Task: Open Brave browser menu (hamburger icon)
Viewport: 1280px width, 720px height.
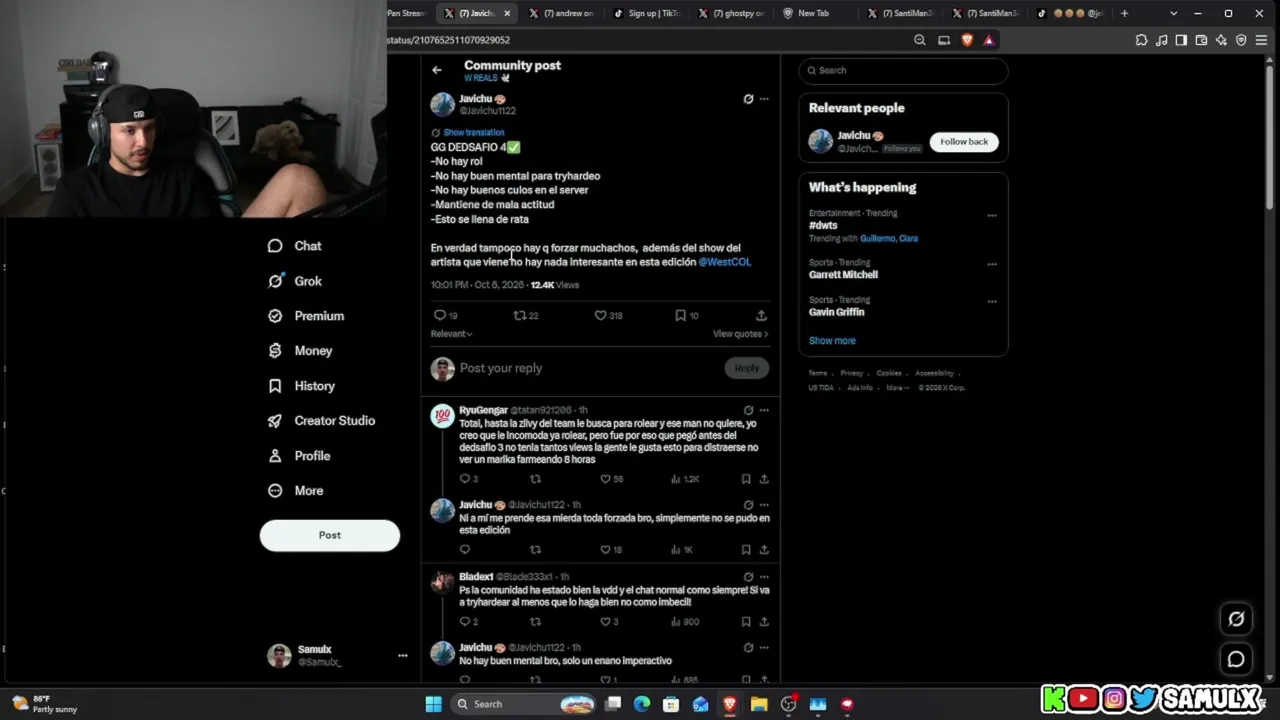Action: tap(1262, 40)
